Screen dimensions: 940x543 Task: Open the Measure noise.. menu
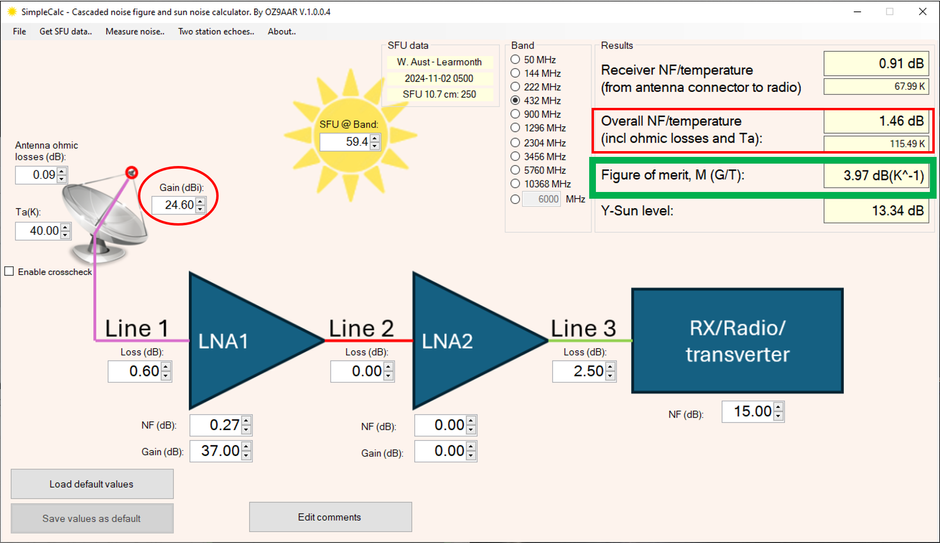135,32
